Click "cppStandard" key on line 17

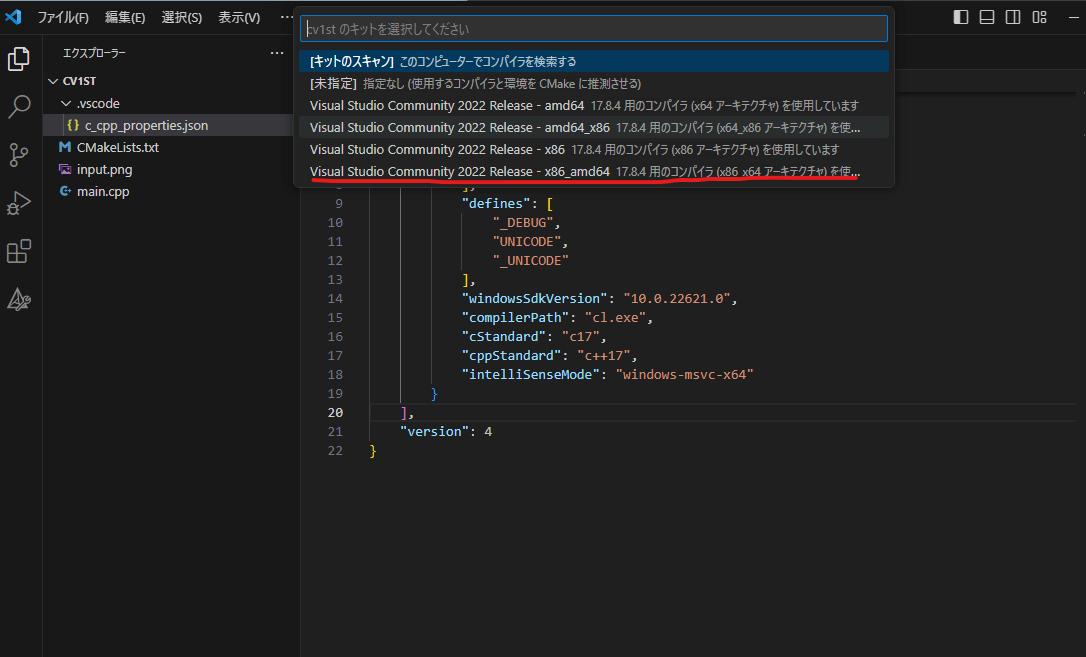coord(511,356)
